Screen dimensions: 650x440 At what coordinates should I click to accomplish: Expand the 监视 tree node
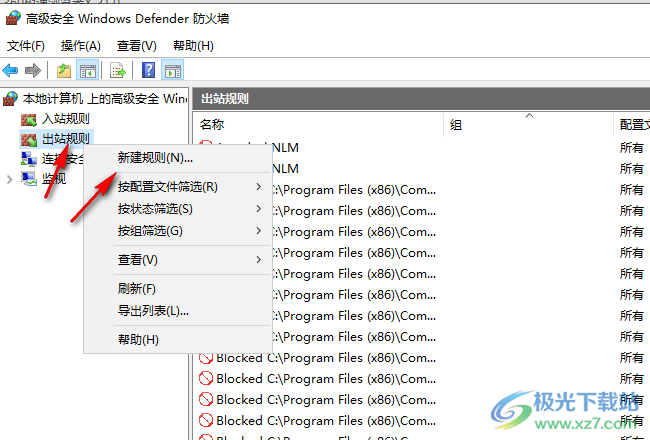coord(10,179)
